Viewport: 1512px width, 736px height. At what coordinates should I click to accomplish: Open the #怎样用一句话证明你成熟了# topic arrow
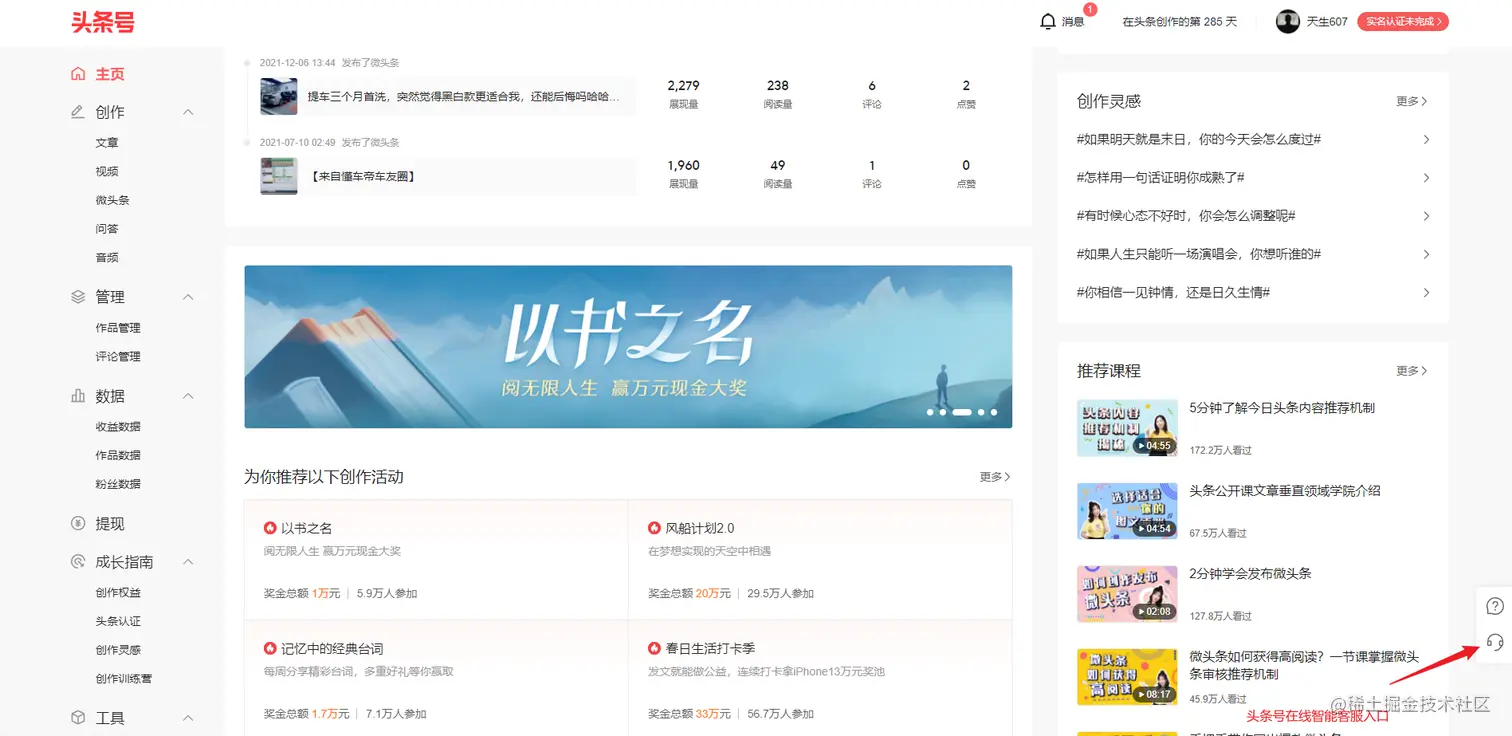pyautogui.click(x=1426, y=178)
